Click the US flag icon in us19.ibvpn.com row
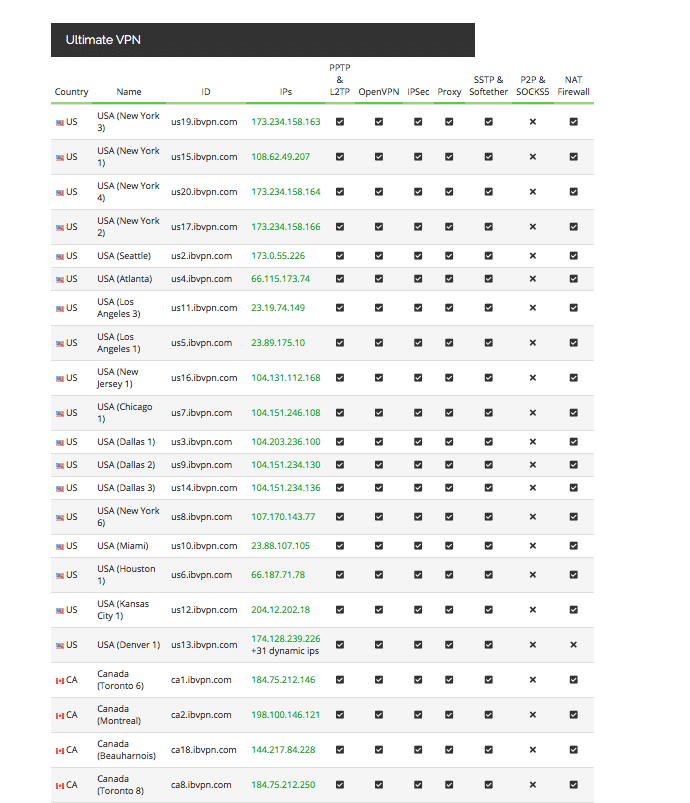Viewport: 690px width, 803px height. coord(60,122)
